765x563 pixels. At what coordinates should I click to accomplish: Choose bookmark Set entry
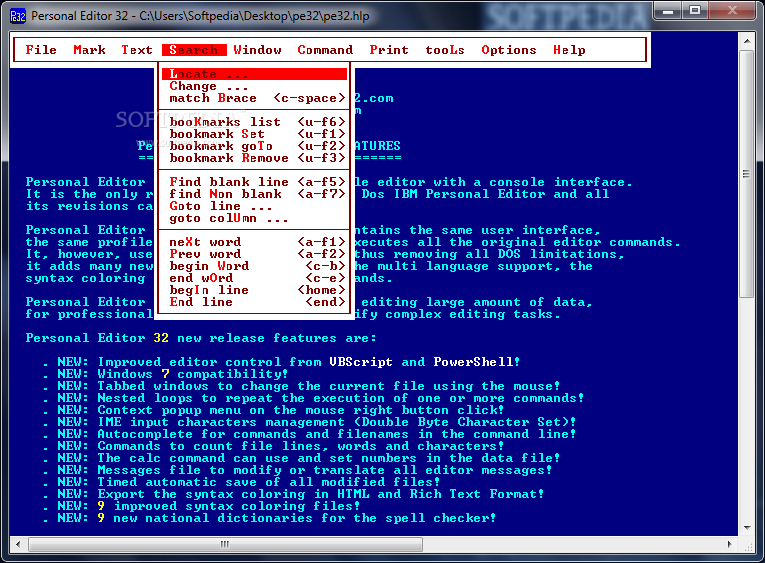254,134
